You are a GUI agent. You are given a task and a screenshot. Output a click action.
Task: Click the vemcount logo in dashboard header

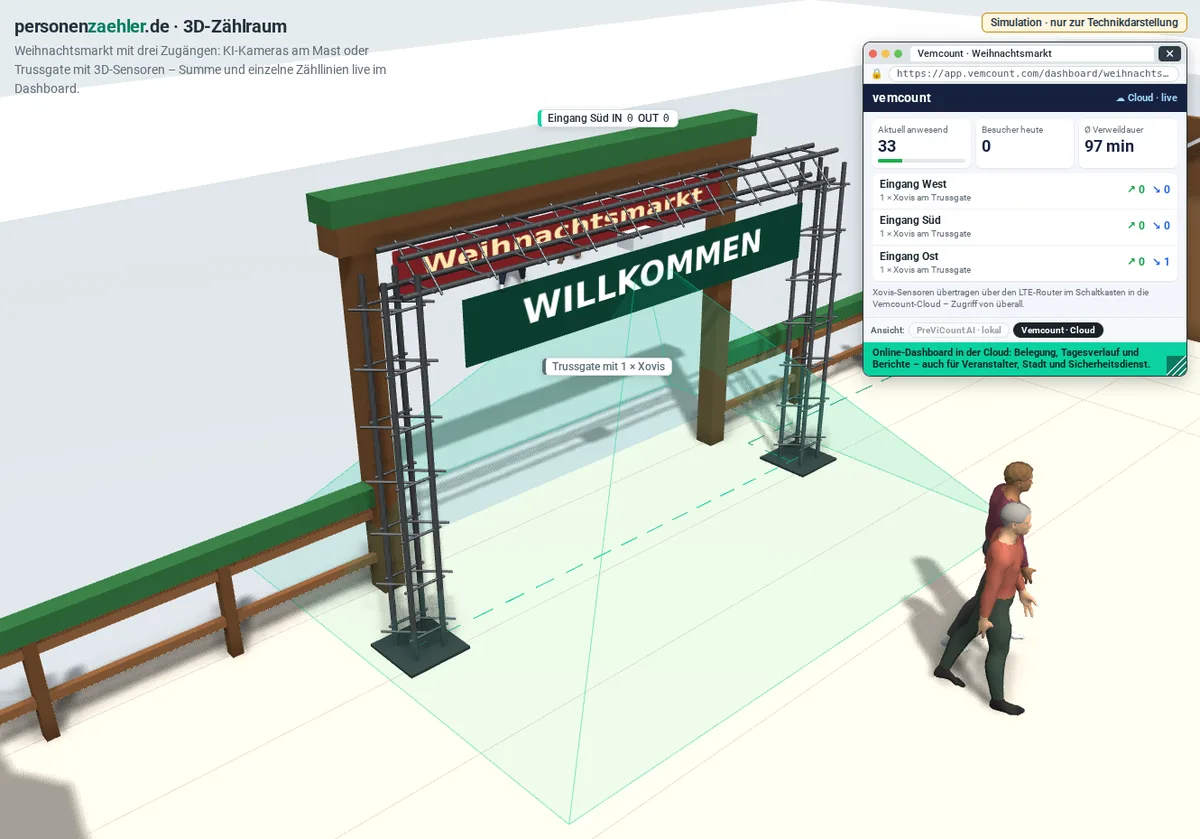coord(902,98)
